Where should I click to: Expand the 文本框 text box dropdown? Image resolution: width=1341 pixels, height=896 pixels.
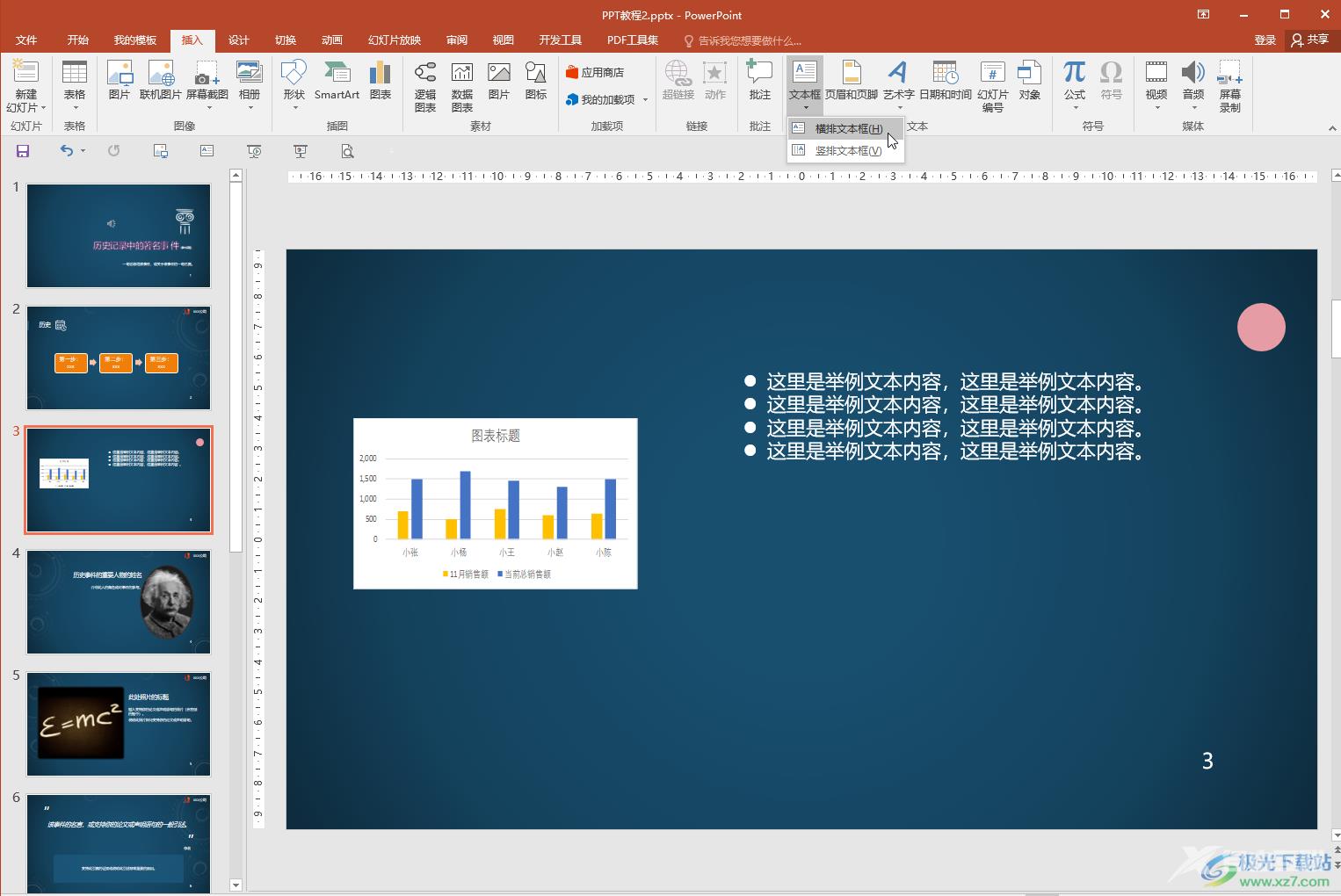pyautogui.click(x=805, y=107)
